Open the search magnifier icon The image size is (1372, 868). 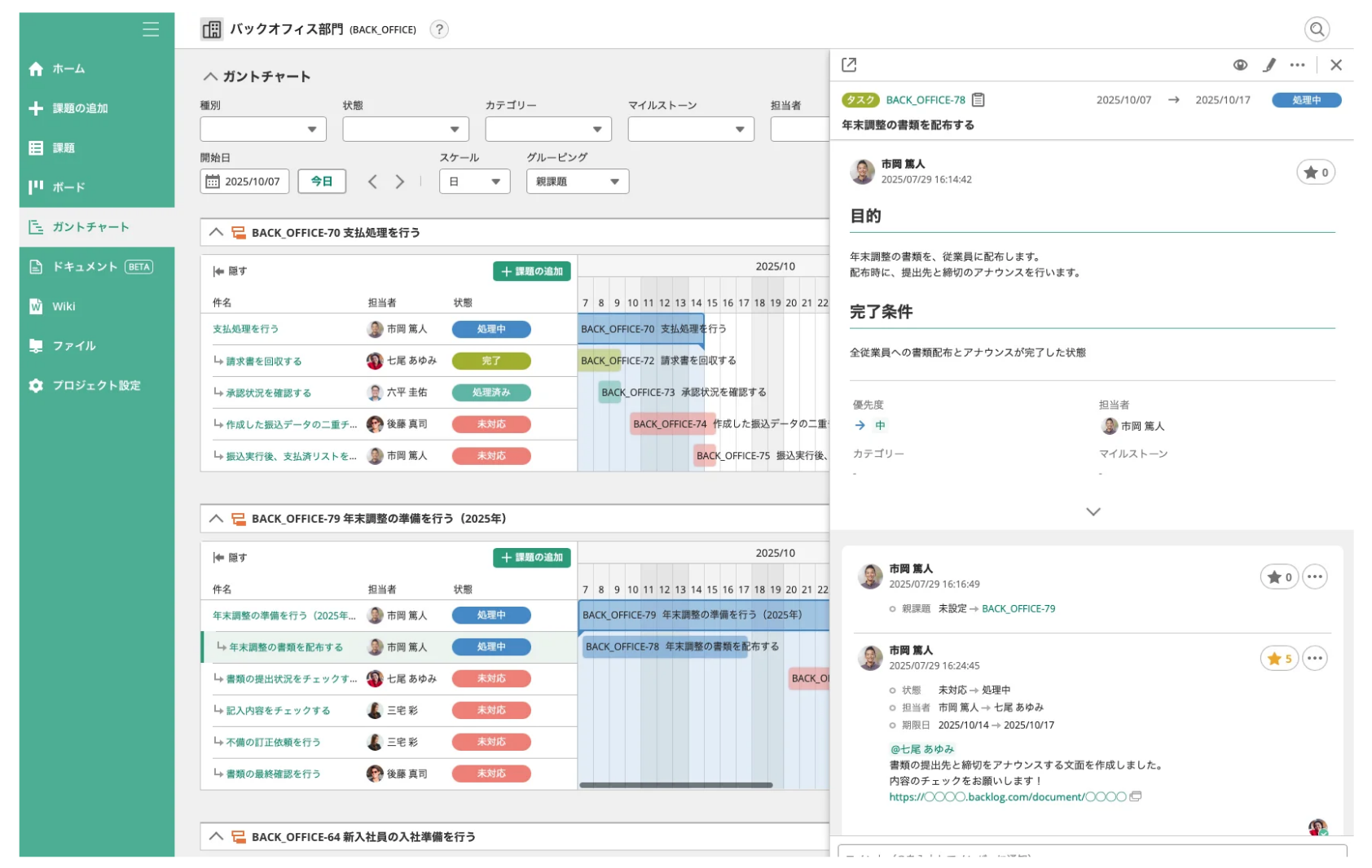pyautogui.click(x=1317, y=30)
